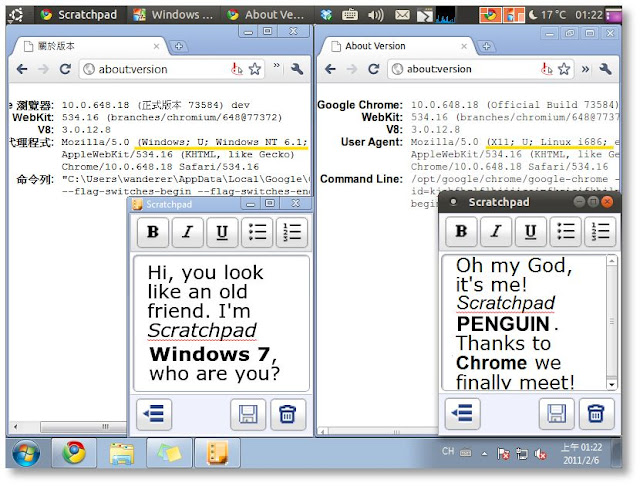Insert bulleted list in Linux Scratchpad
The height and width of the screenshot is (486, 640).
pos(565,231)
